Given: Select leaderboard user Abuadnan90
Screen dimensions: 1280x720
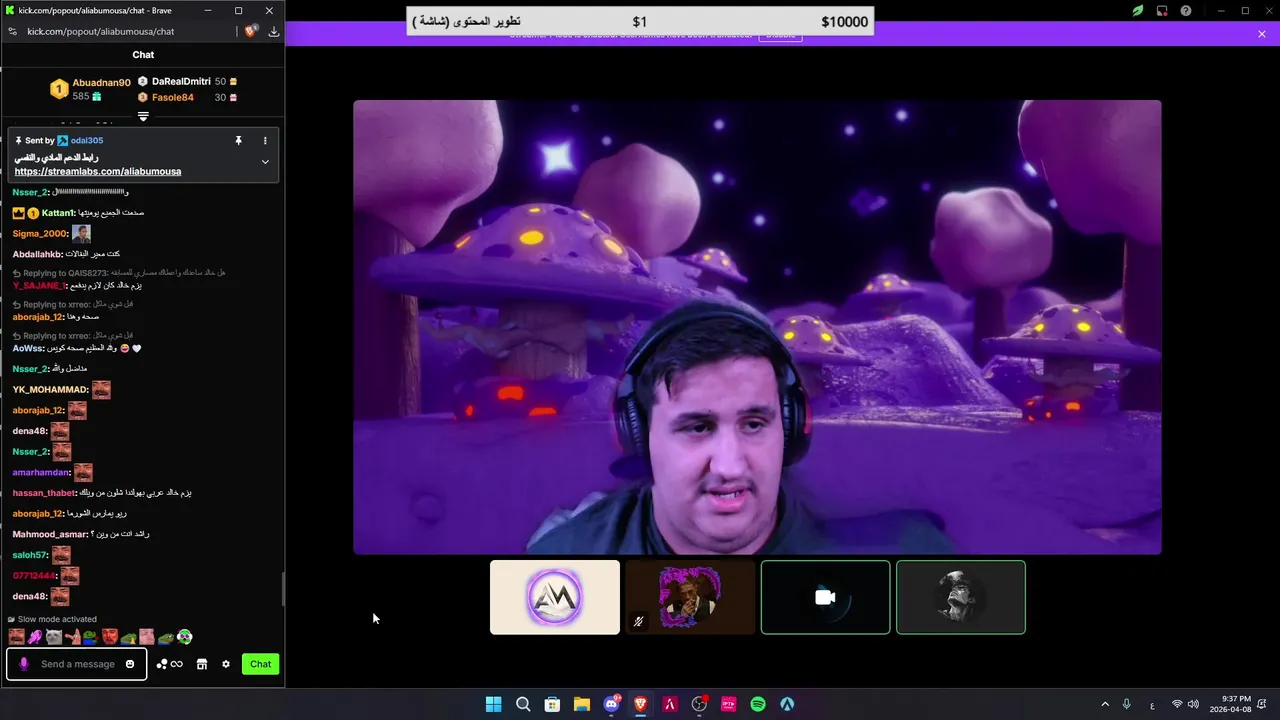Looking at the screenshot, I should tap(101, 83).
